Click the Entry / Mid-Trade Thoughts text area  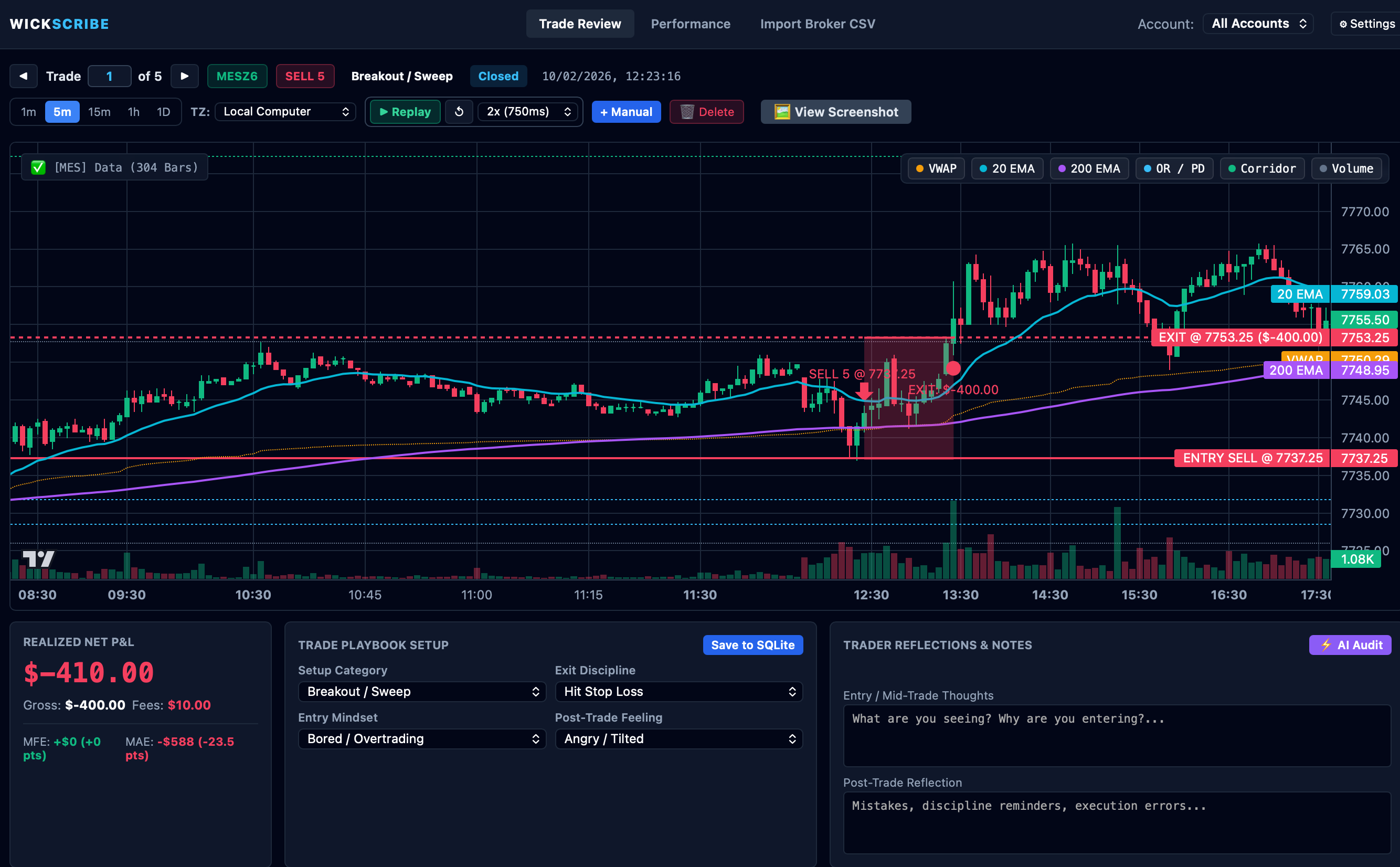click(1117, 736)
